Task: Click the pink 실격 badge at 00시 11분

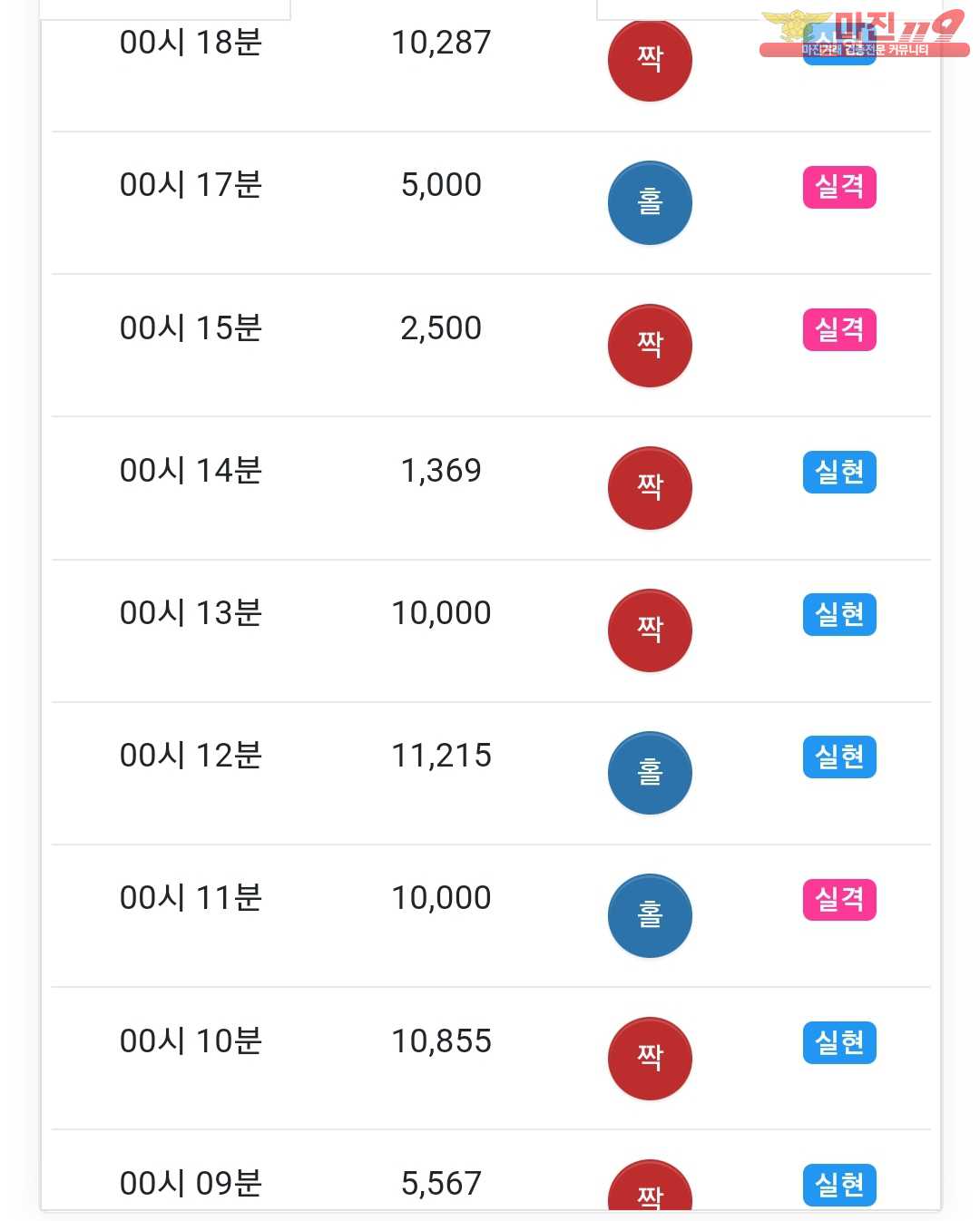Action: (839, 900)
